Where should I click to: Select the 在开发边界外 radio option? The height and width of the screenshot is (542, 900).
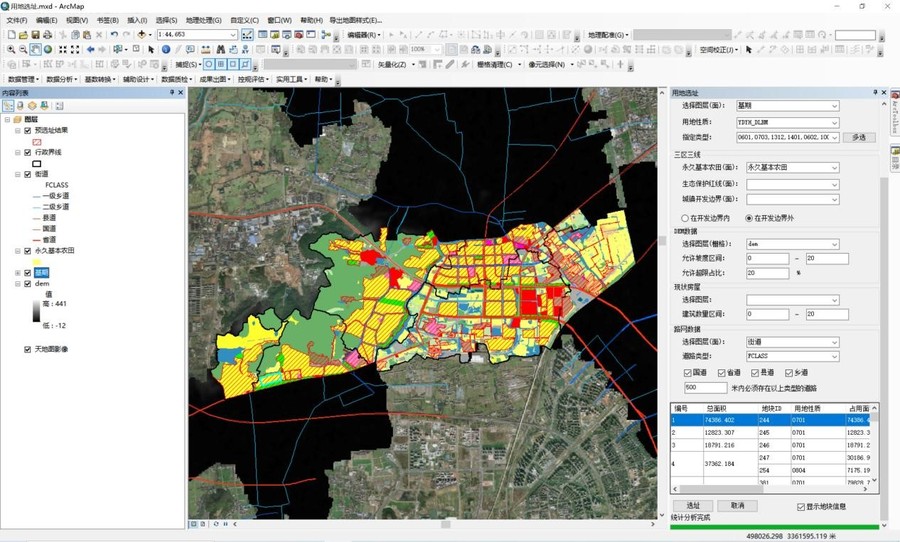(x=748, y=218)
